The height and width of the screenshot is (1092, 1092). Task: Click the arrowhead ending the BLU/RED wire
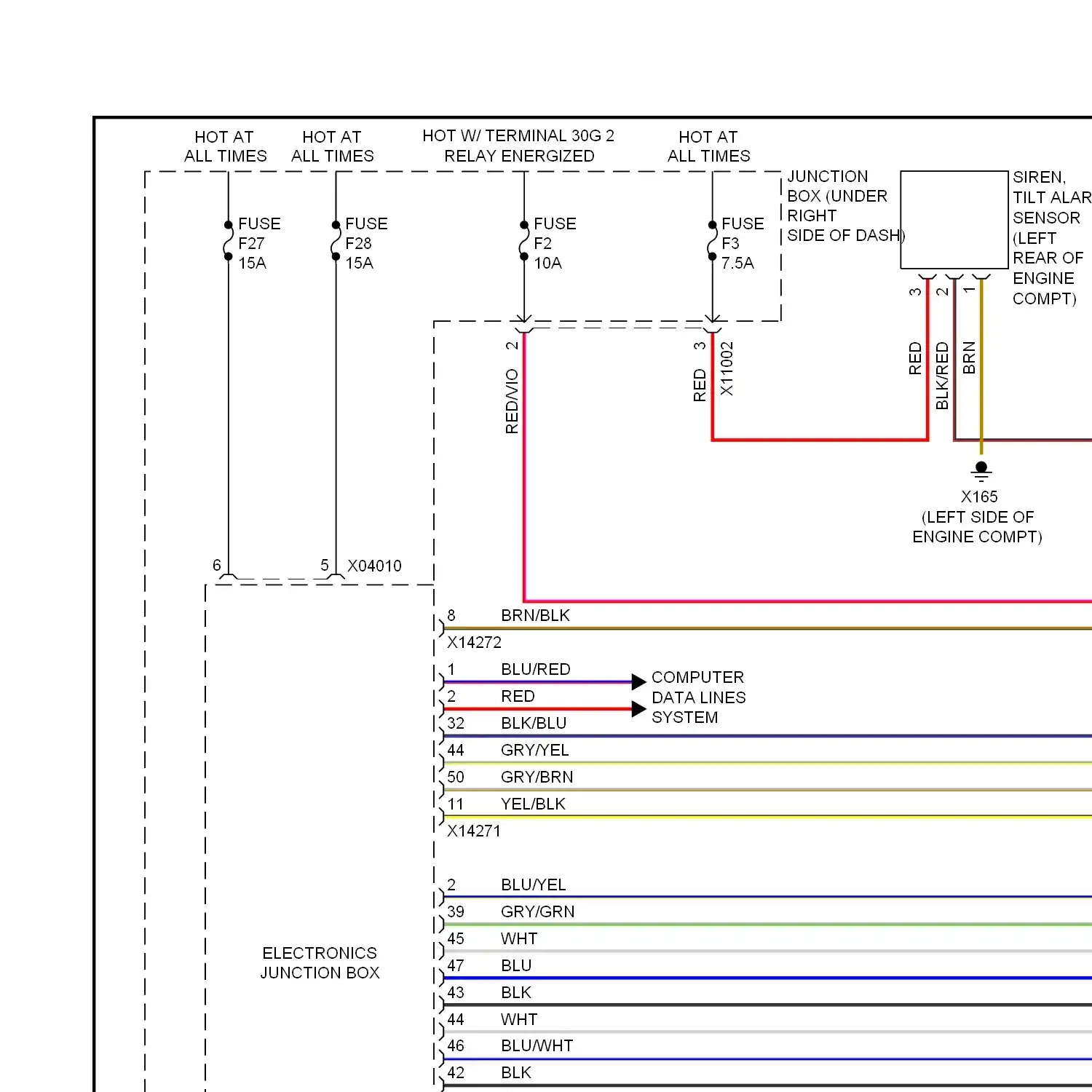[x=638, y=681]
